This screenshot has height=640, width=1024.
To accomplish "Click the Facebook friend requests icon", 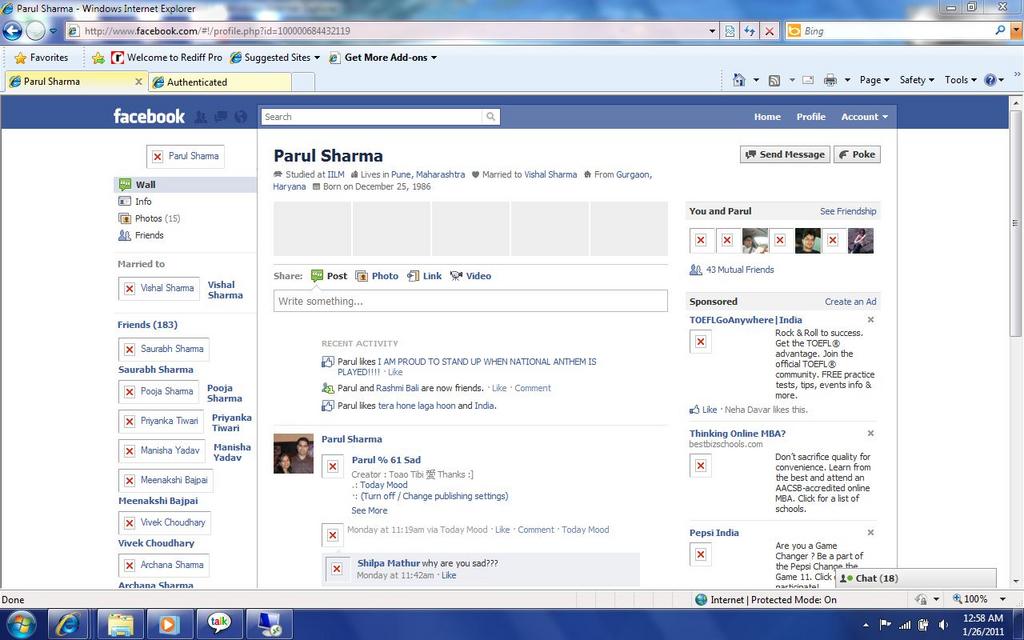I will (x=201, y=117).
